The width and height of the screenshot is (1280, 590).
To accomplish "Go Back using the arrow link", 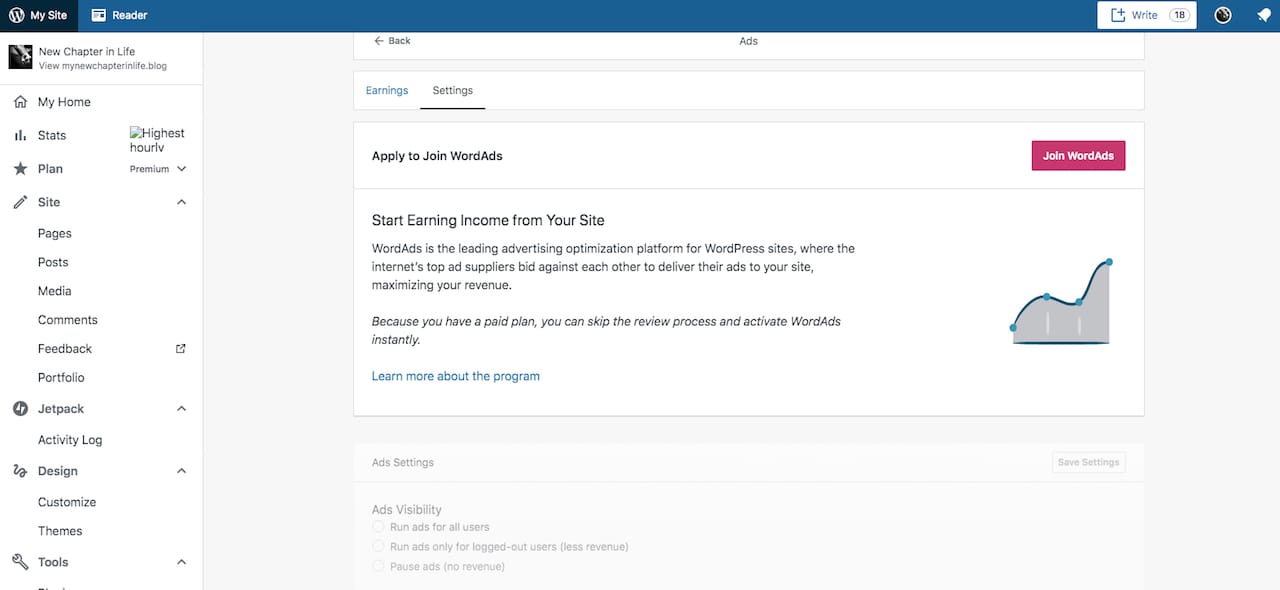I will pyautogui.click(x=392, y=41).
